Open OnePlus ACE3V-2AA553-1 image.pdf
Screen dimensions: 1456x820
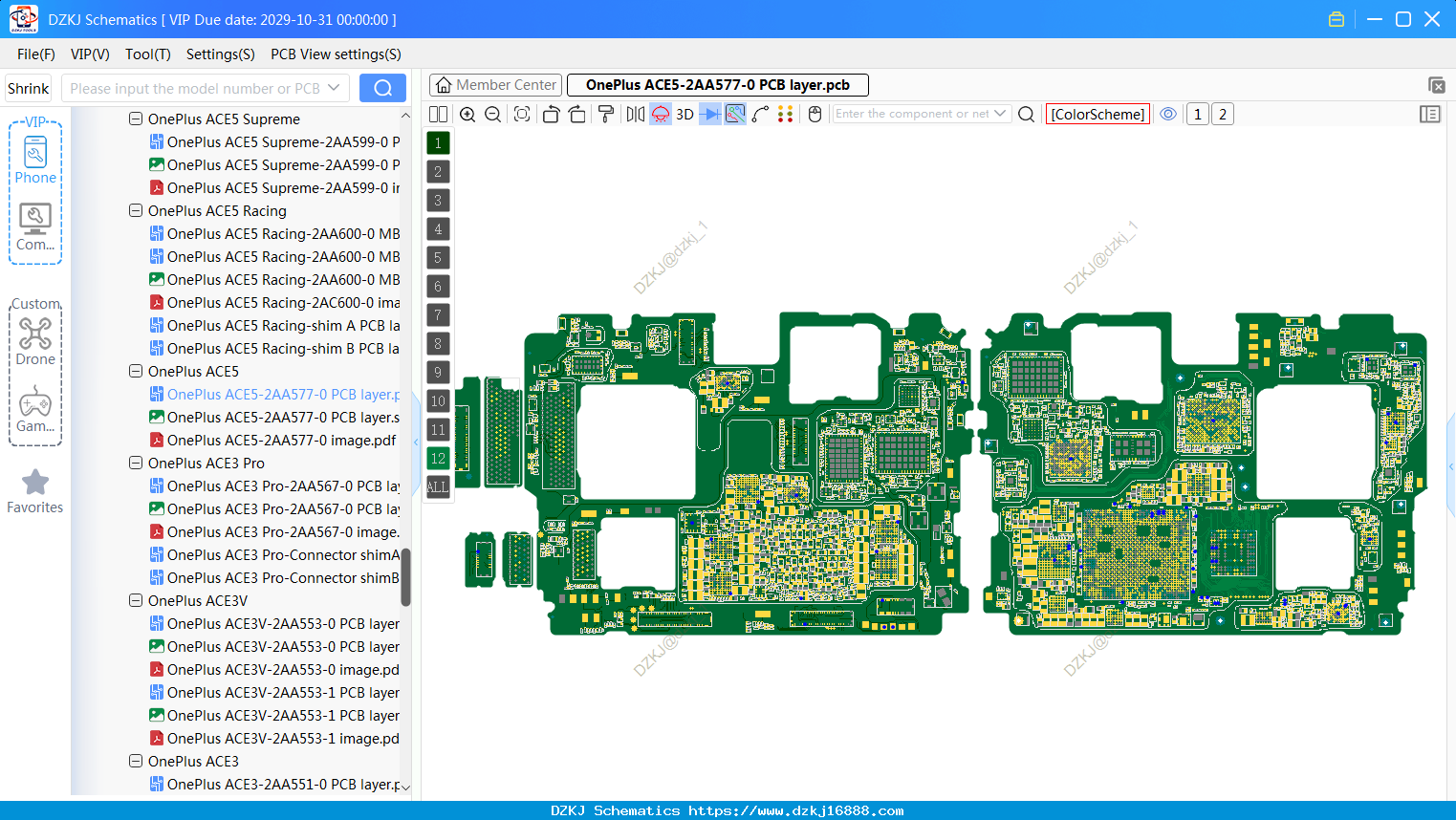click(274, 738)
